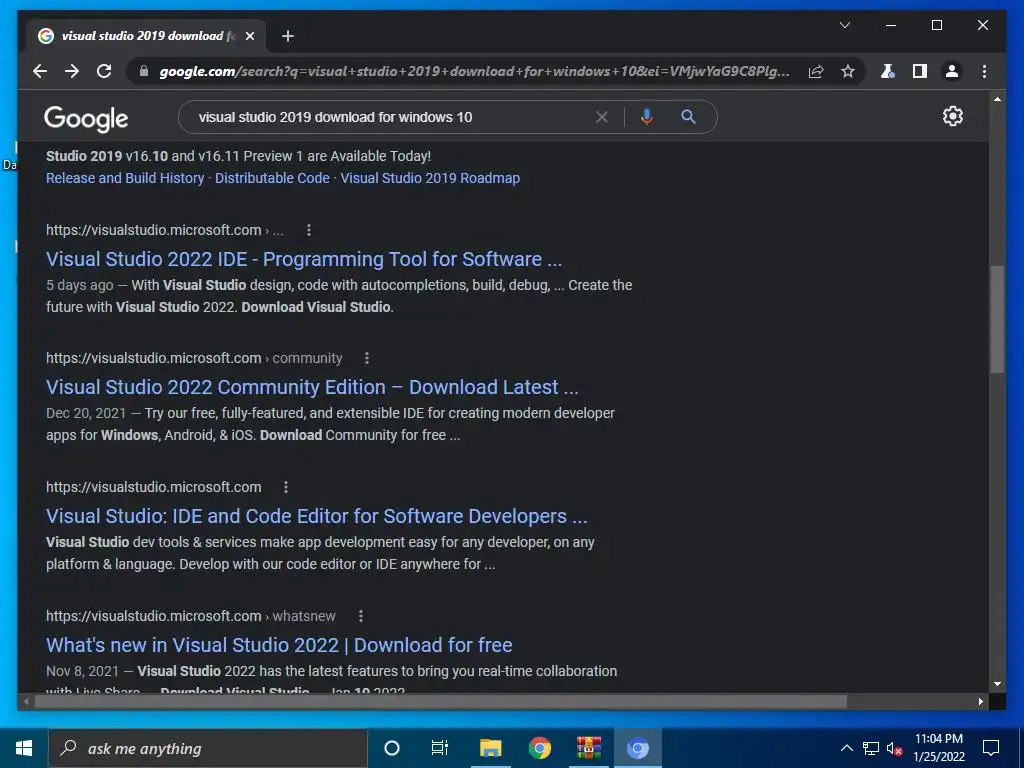The width and height of the screenshot is (1024, 768).
Task: Click the scroll down arrow
Action: (x=997, y=684)
